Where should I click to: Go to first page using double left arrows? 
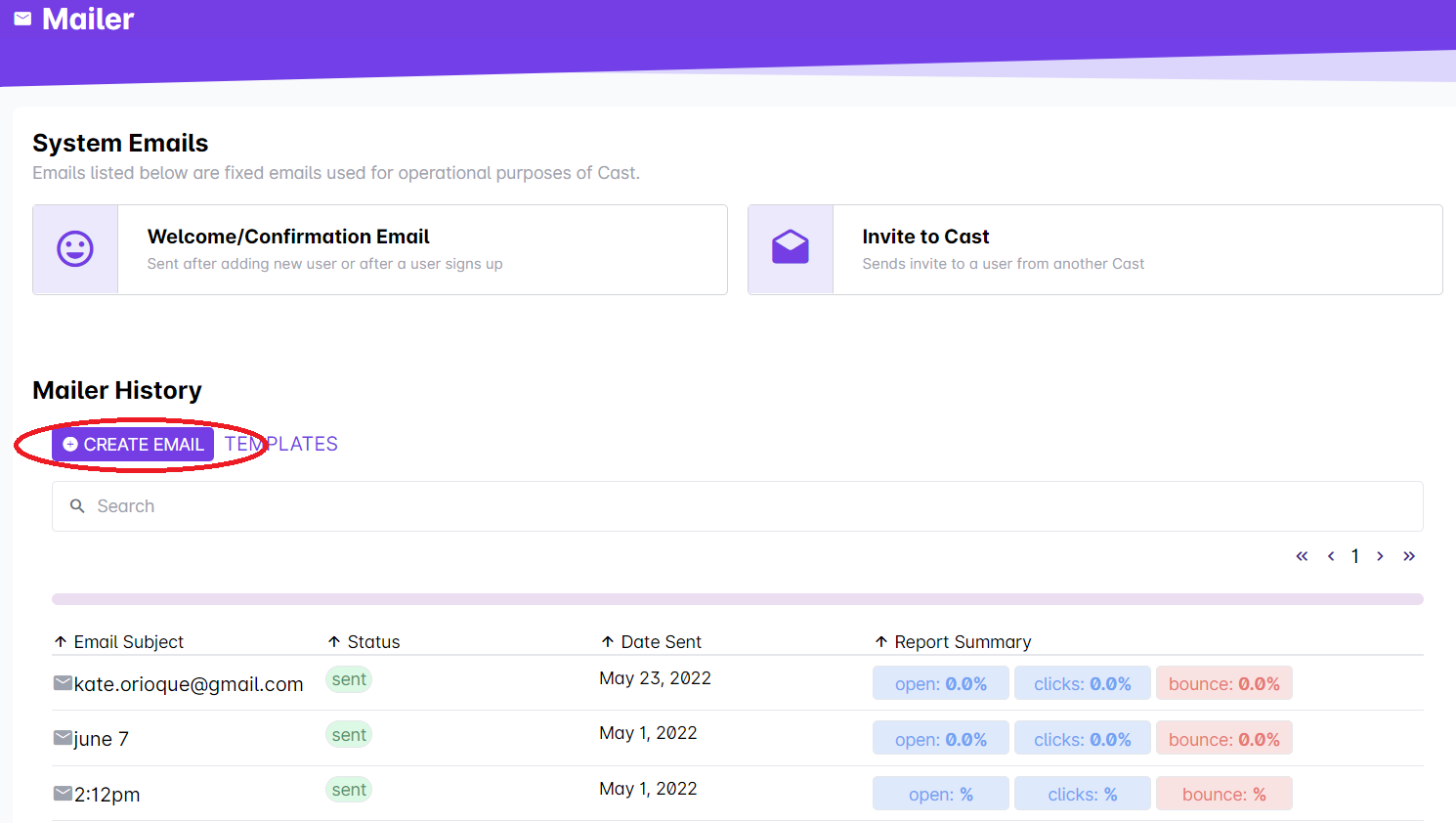tap(1302, 556)
